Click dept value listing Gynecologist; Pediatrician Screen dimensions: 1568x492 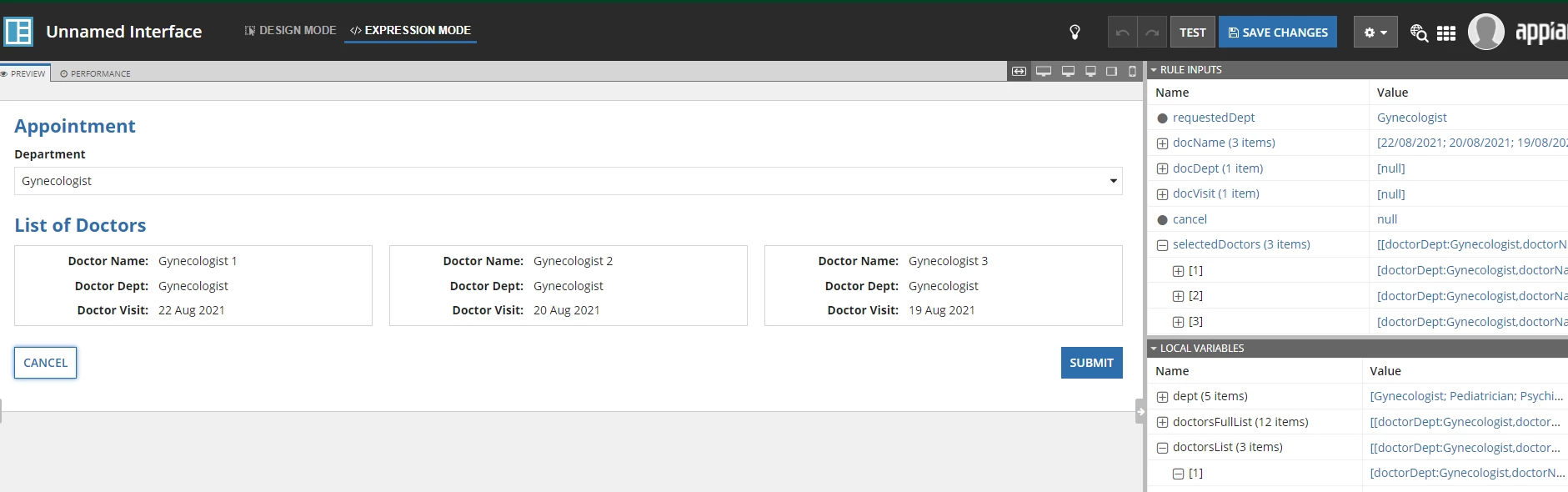click(x=1466, y=396)
